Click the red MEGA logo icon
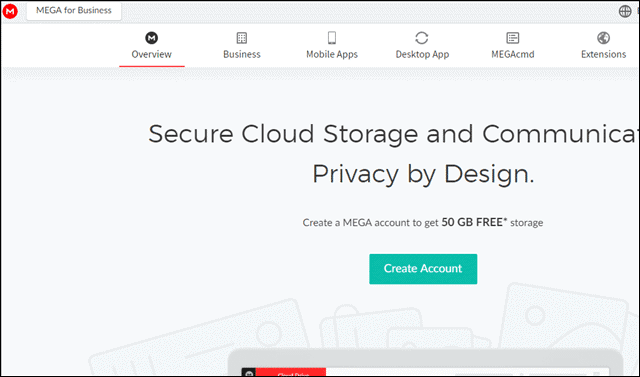640x377 pixels. pos(10,11)
